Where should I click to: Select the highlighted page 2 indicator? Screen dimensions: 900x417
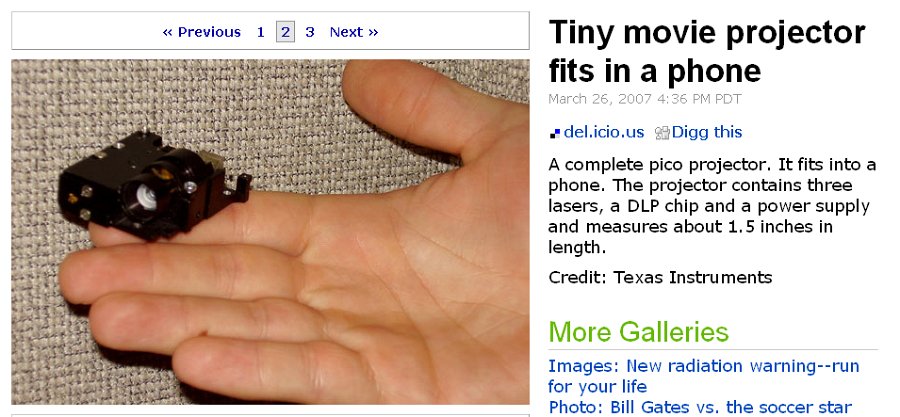[285, 32]
